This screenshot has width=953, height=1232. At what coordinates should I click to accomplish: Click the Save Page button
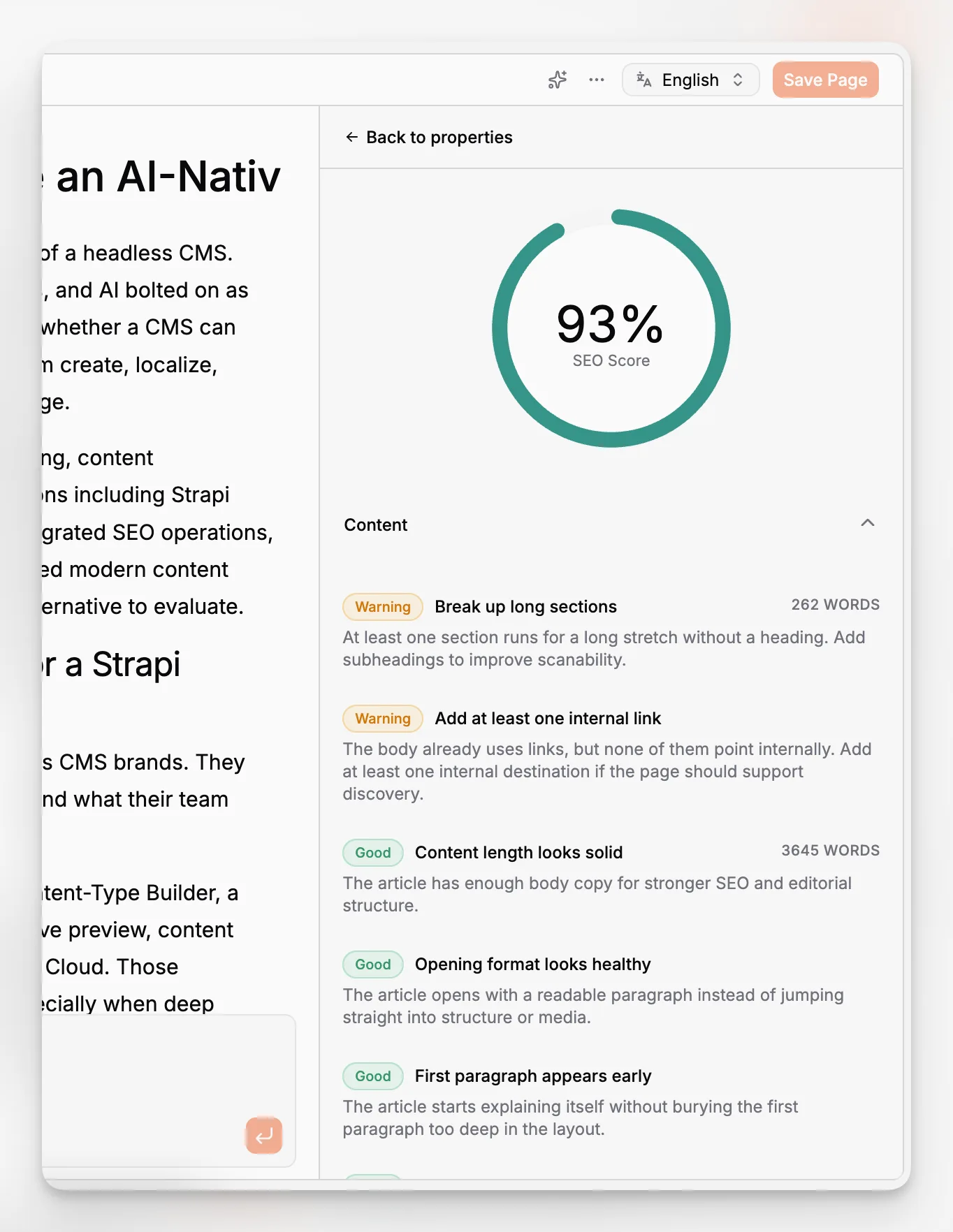825,80
